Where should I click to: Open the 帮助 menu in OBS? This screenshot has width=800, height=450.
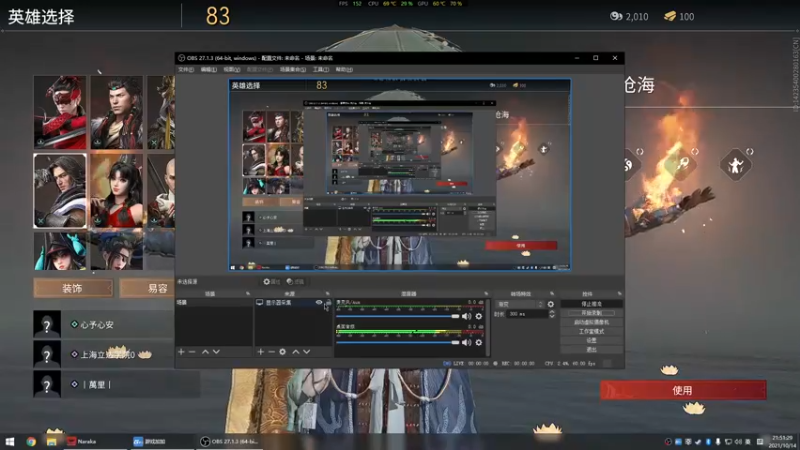click(x=344, y=69)
